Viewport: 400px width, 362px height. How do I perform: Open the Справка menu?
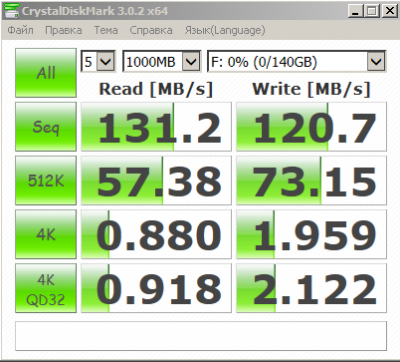[x=151, y=30]
